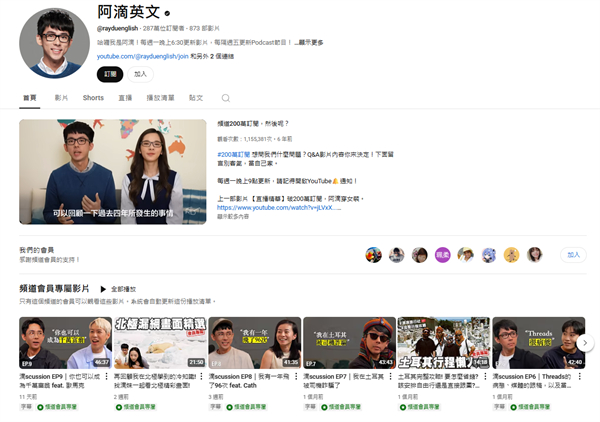
Task: Expand channel description via 顯示更多
Action: click(309, 42)
